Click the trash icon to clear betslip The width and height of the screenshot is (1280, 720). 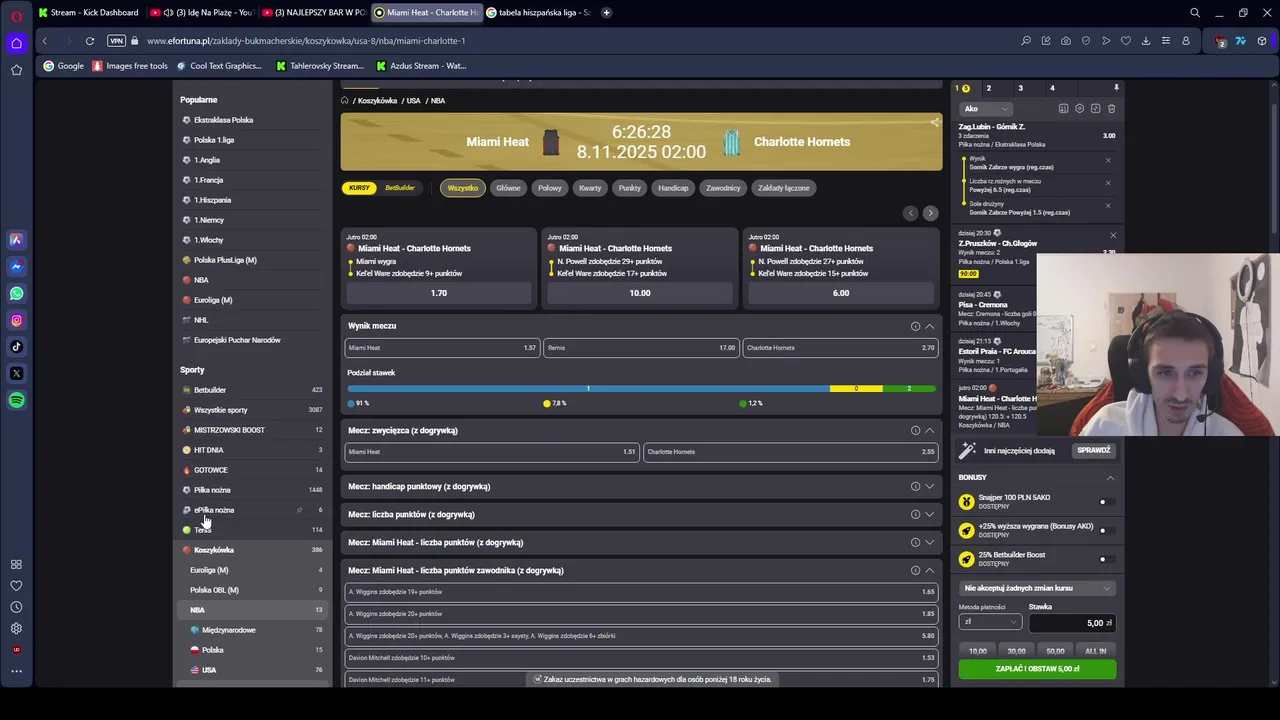tap(1111, 108)
